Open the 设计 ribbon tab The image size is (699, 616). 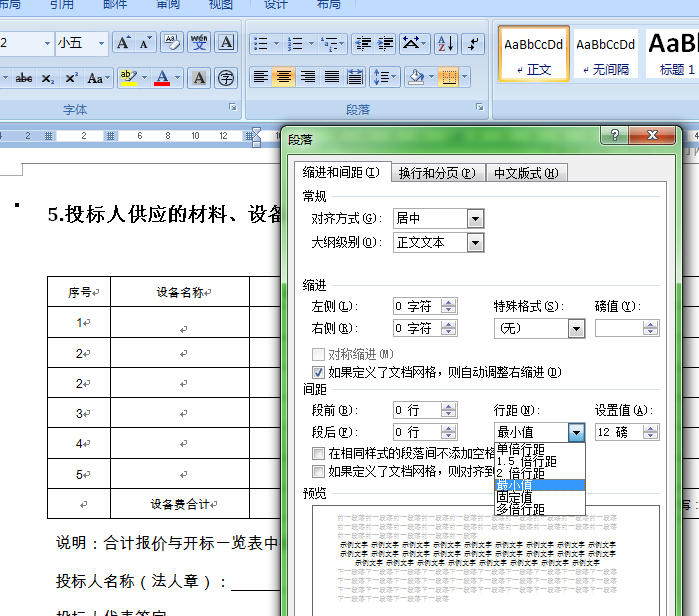pyautogui.click(x=275, y=5)
